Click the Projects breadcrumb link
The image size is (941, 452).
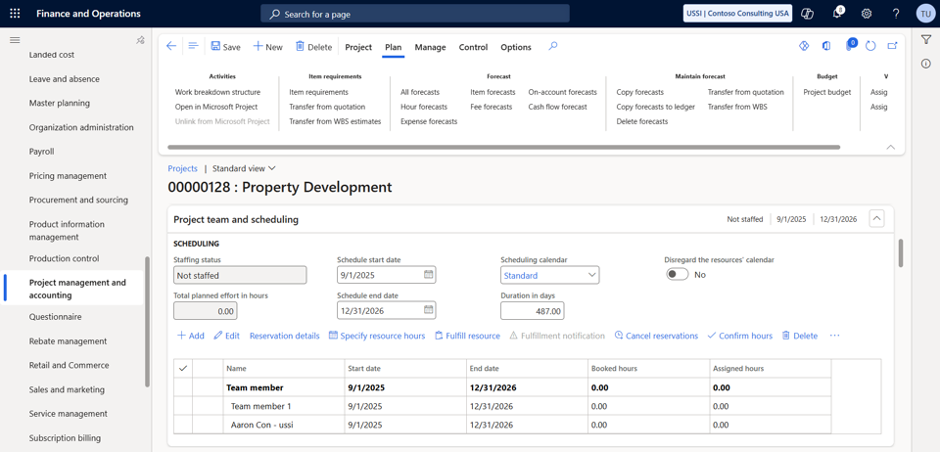click(x=182, y=169)
